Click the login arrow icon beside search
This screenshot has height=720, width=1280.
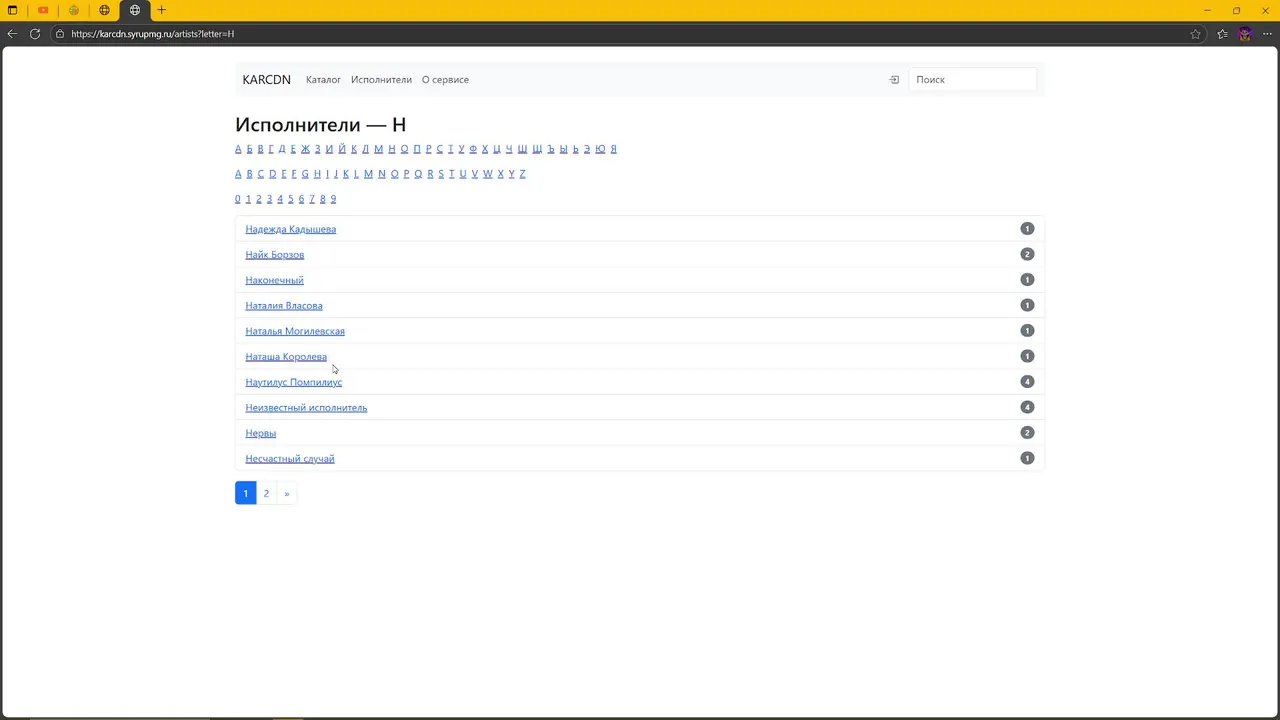(894, 80)
